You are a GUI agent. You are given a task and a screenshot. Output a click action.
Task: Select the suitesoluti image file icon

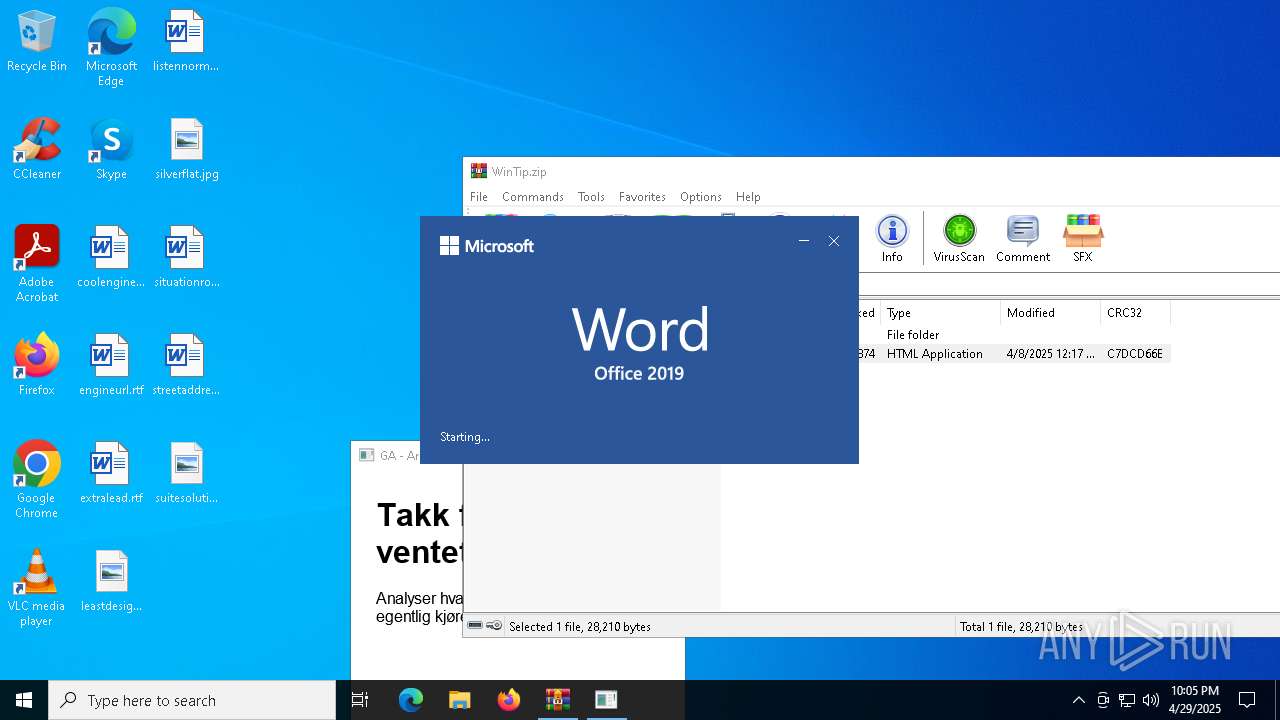coord(186,474)
